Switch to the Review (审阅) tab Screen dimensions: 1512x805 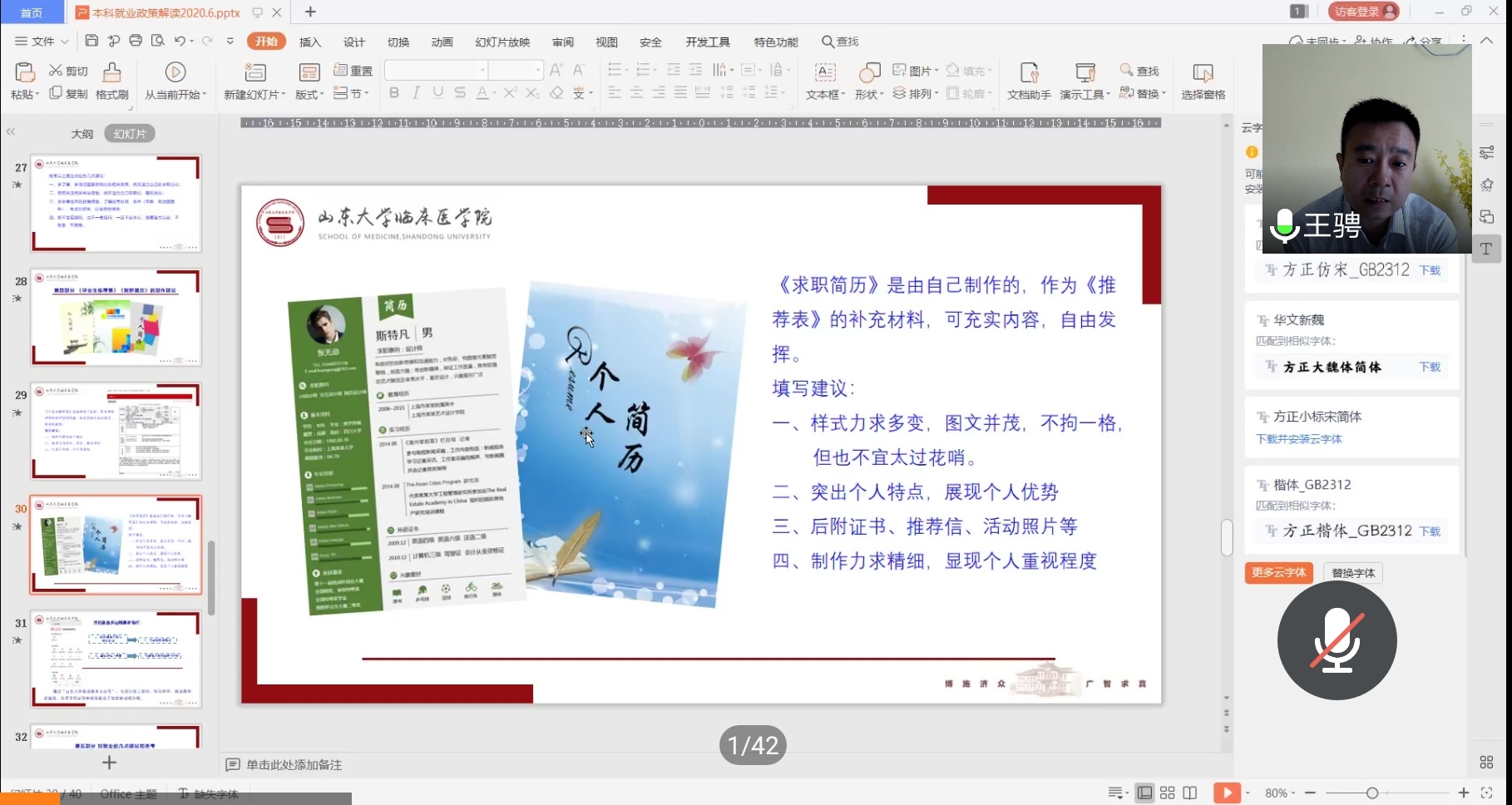pyautogui.click(x=563, y=42)
